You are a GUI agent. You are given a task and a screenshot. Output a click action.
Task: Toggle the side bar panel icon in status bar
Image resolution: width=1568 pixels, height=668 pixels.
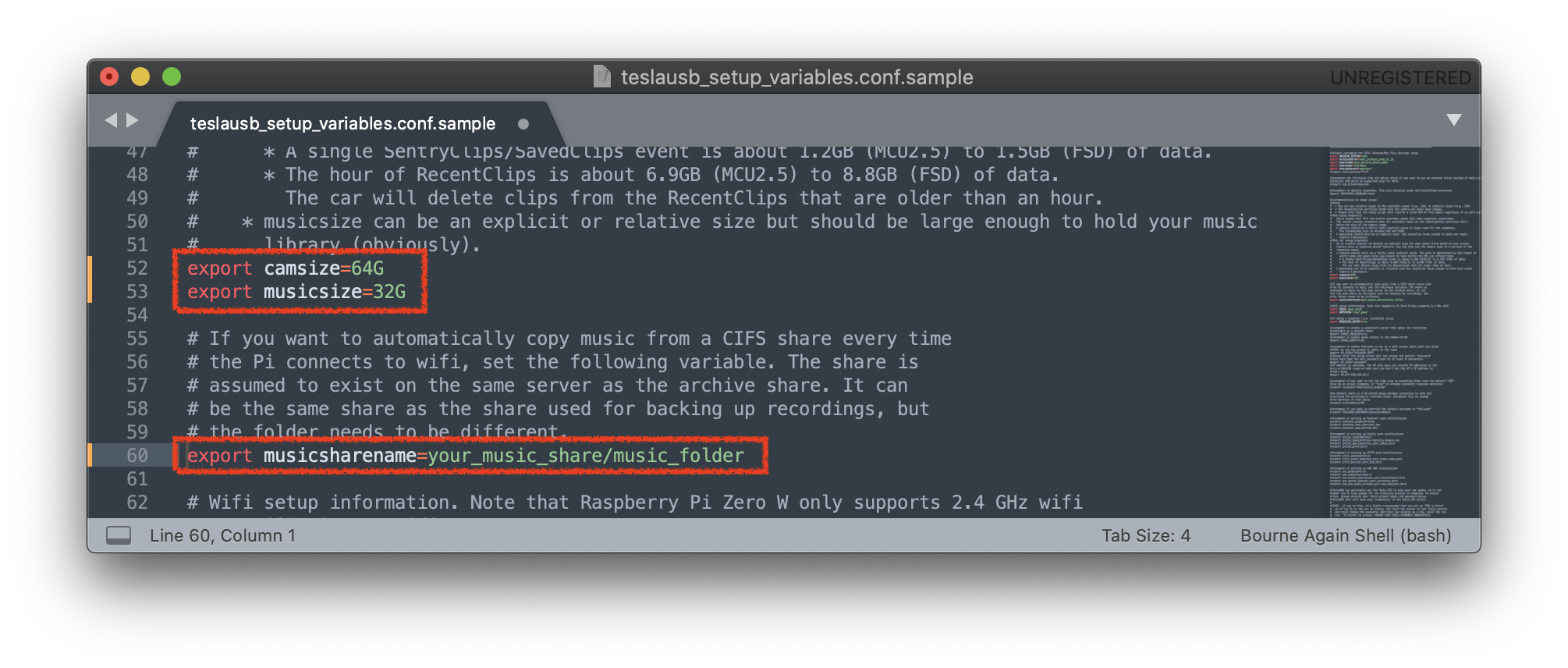tap(119, 535)
